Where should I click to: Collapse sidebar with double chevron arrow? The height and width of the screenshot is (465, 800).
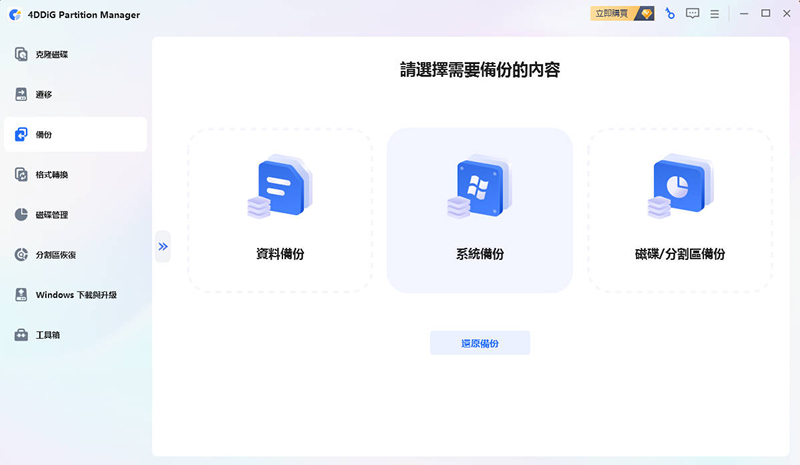tap(163, 246)
